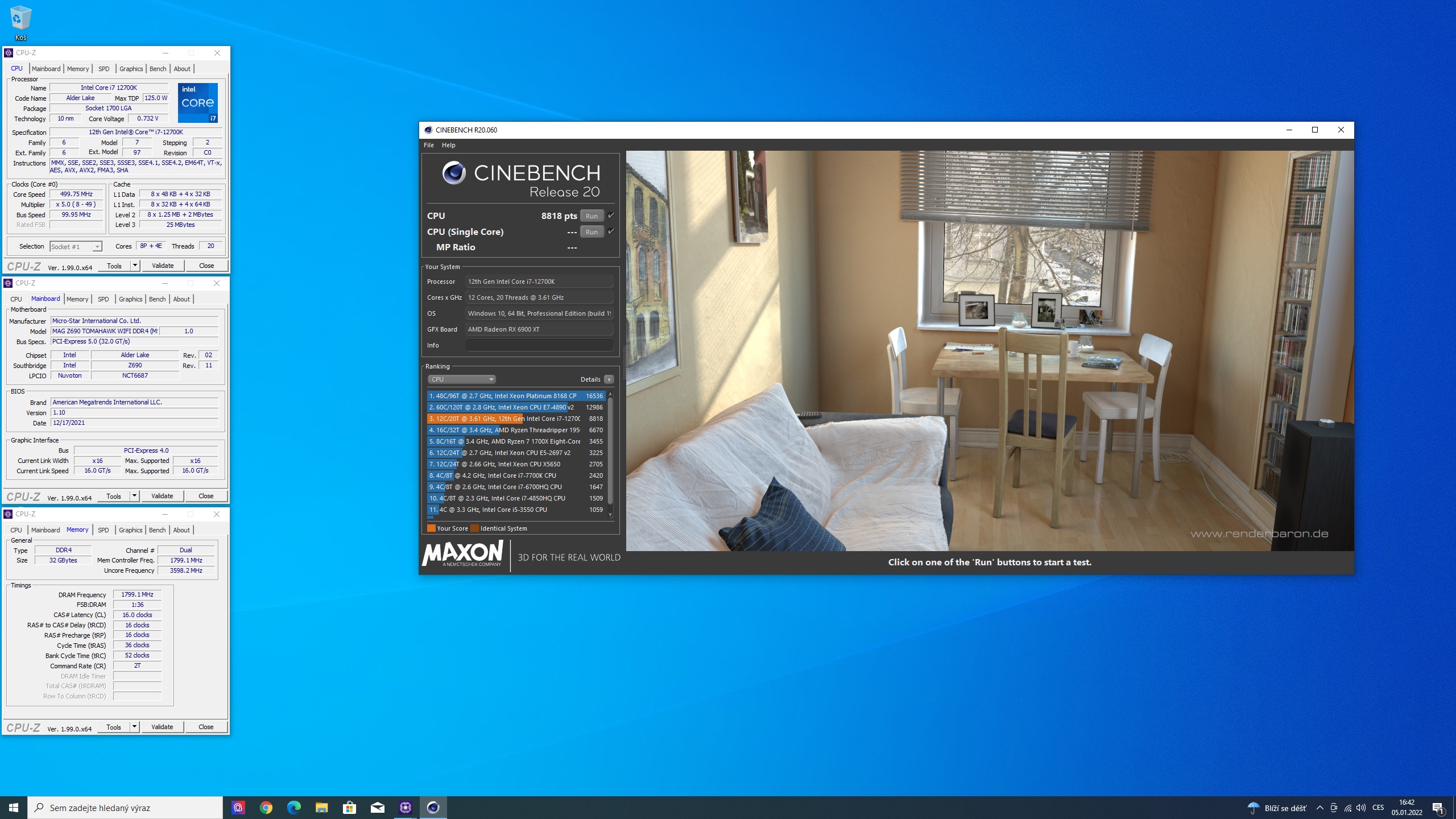
Task: Click Tools button in the Memory CPU-Z window
Action: coord(114,727)
